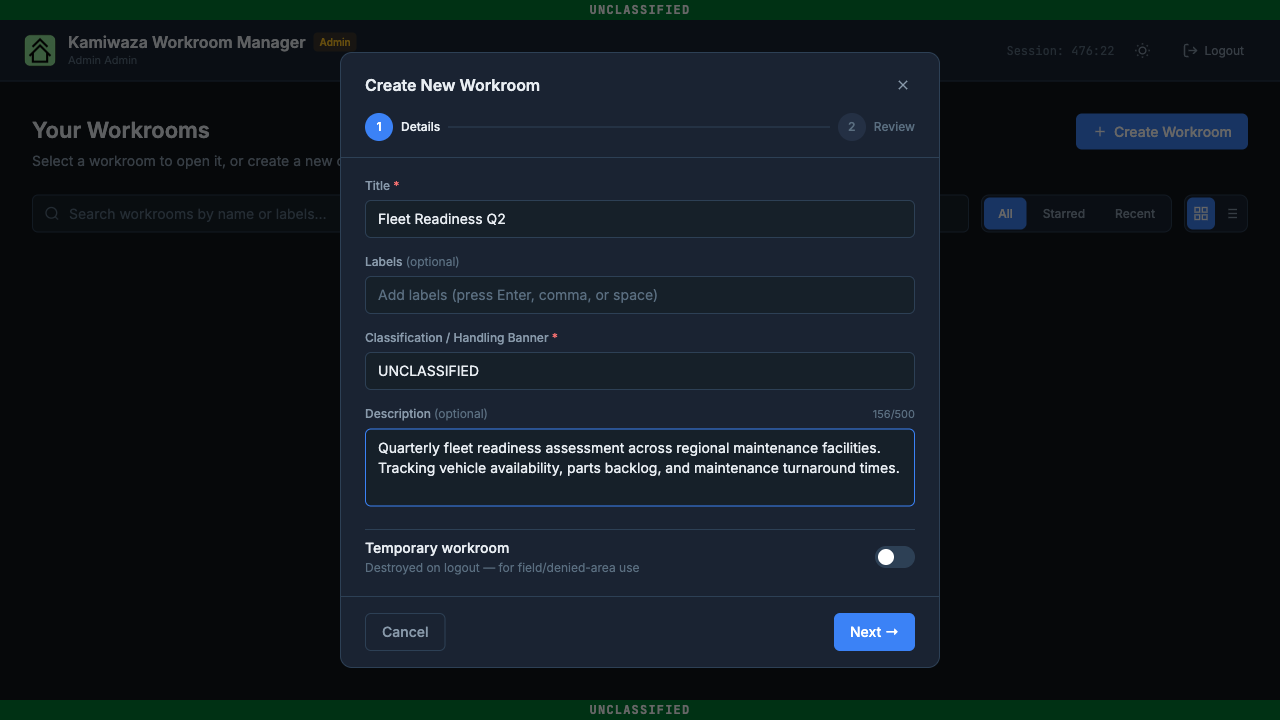This screenshot has height=720, width=1280.
Task: Click the Cancel button
Action: [x=405, y=632]
